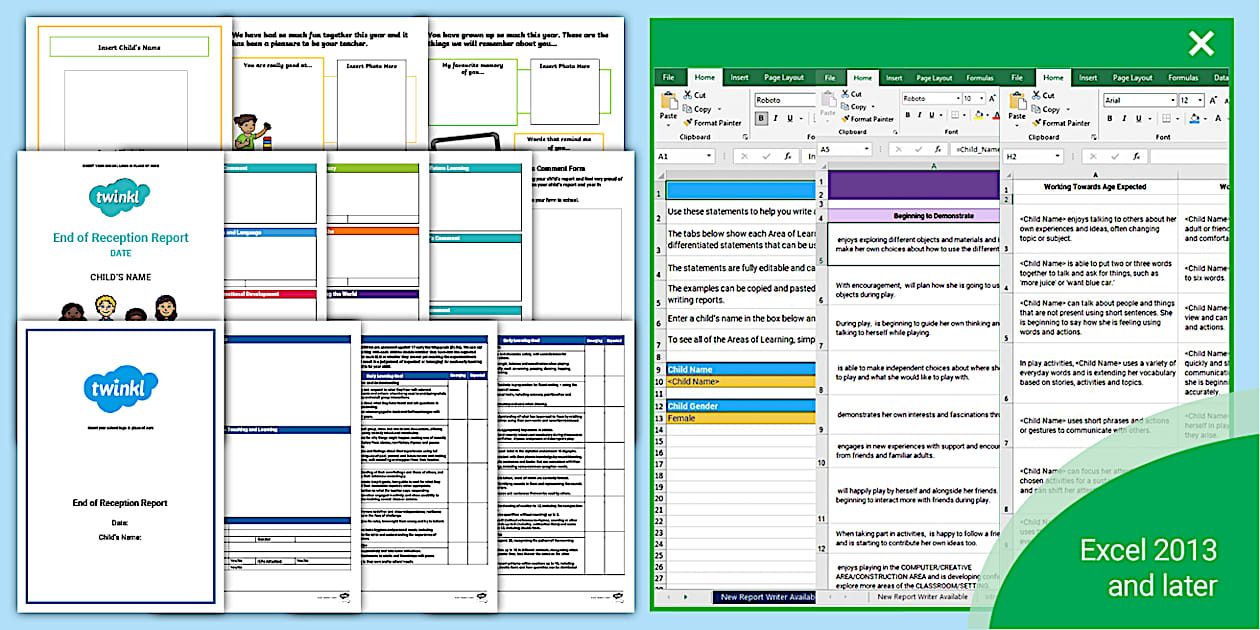This screenshot has height=630, width=1260.
Task: Click the Borders icon in the Font group
Action: [1167, 119]
